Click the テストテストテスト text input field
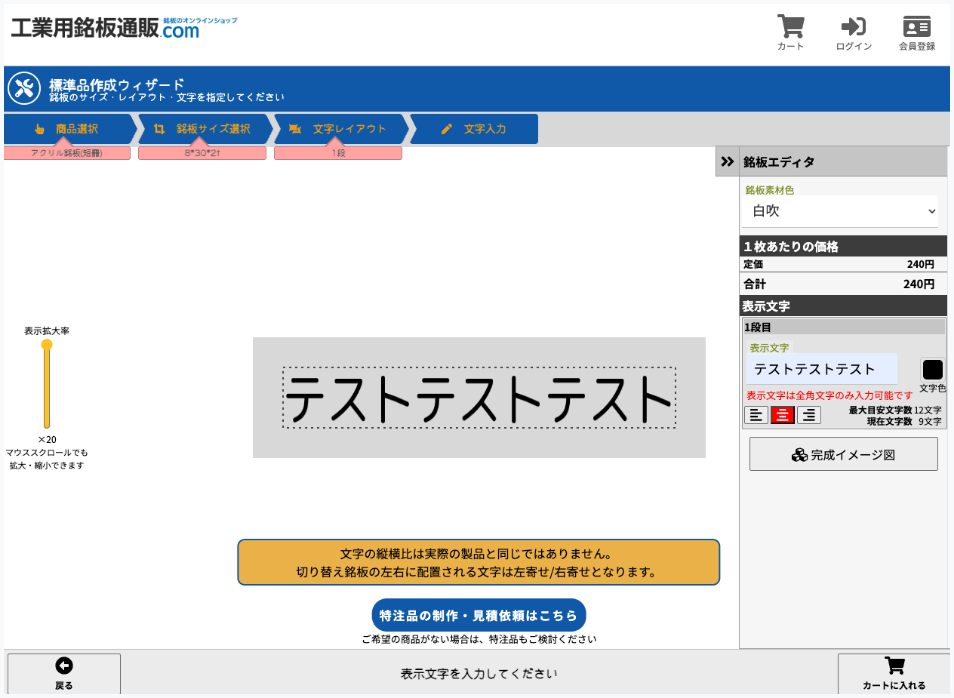 pos(822,370)
